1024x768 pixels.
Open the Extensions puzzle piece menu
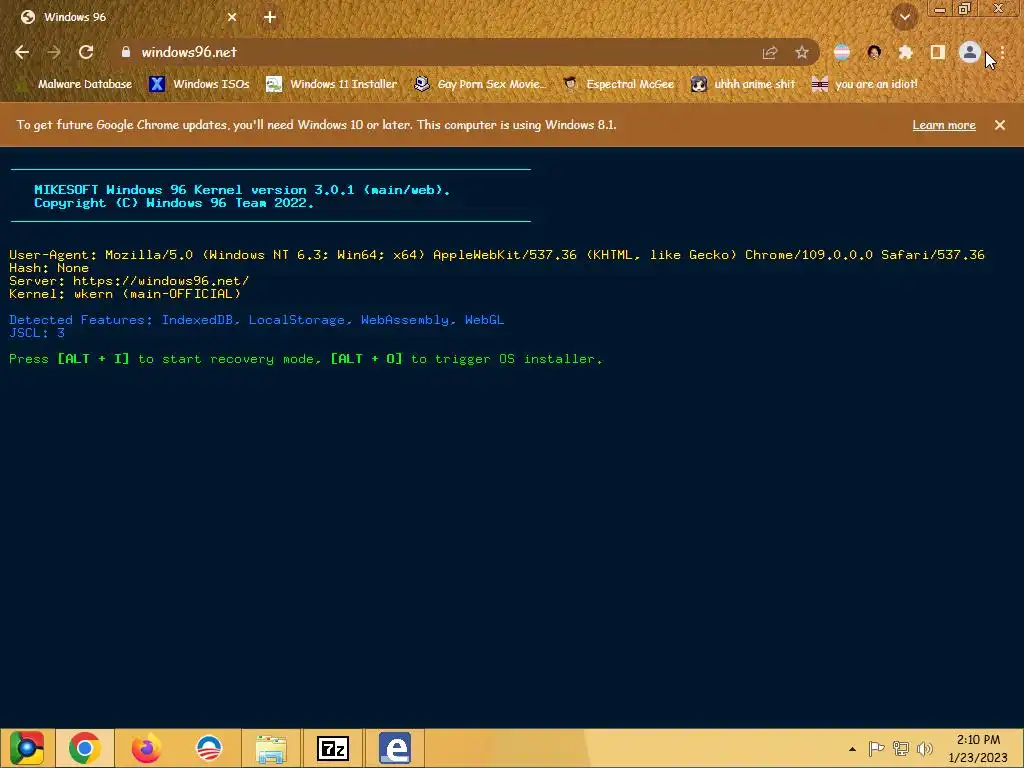(x=905, y=52)
